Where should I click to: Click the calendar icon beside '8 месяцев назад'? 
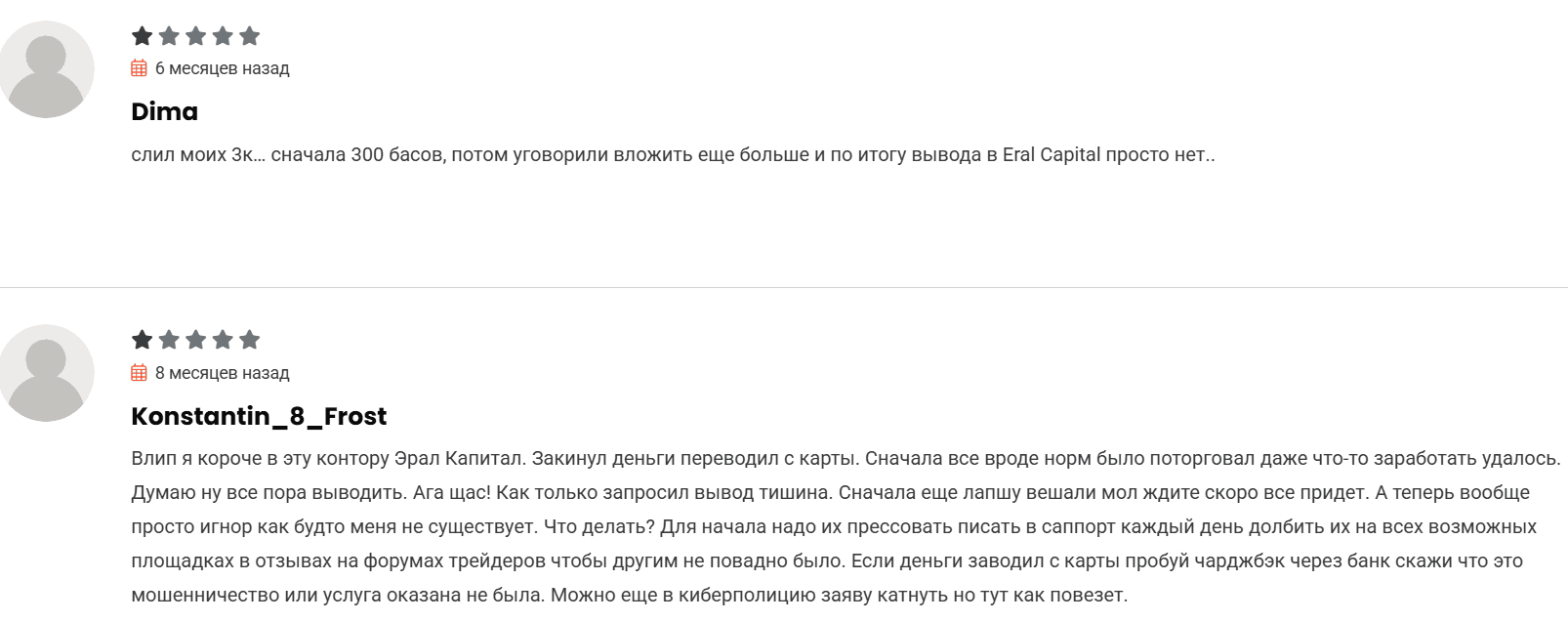(139, 373)
